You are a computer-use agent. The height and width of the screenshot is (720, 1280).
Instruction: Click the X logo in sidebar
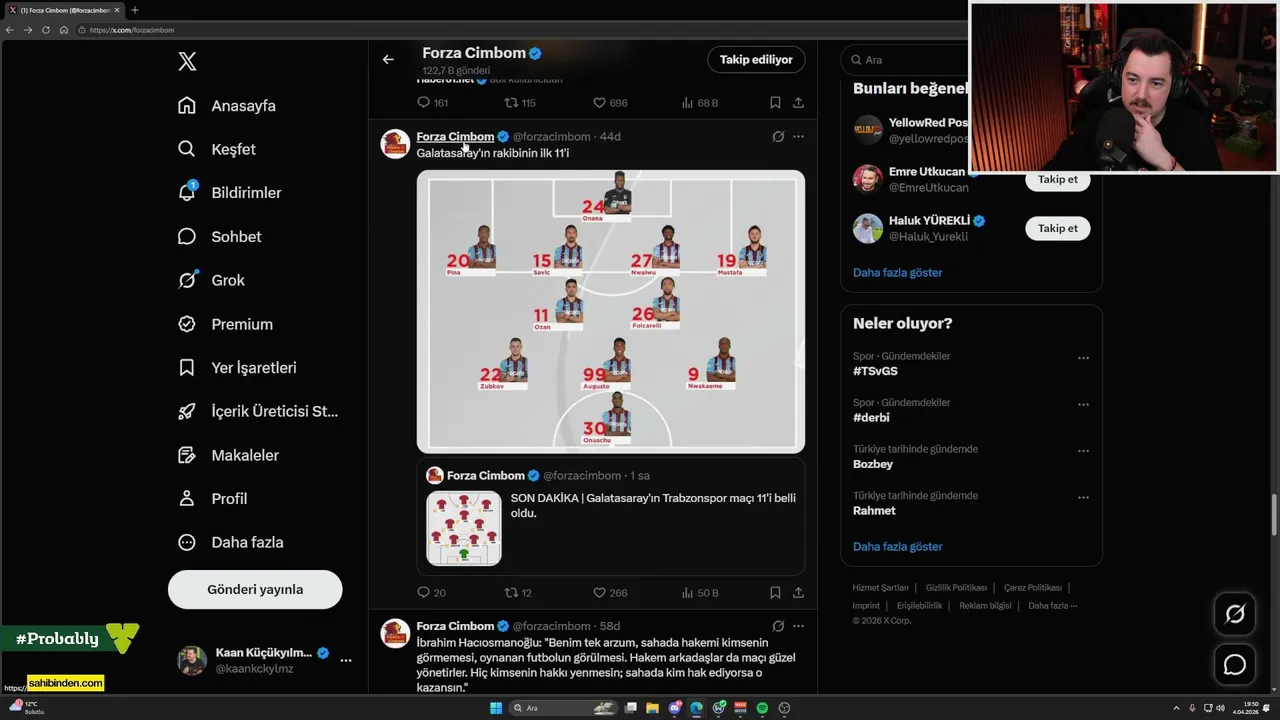pos(187,61)
